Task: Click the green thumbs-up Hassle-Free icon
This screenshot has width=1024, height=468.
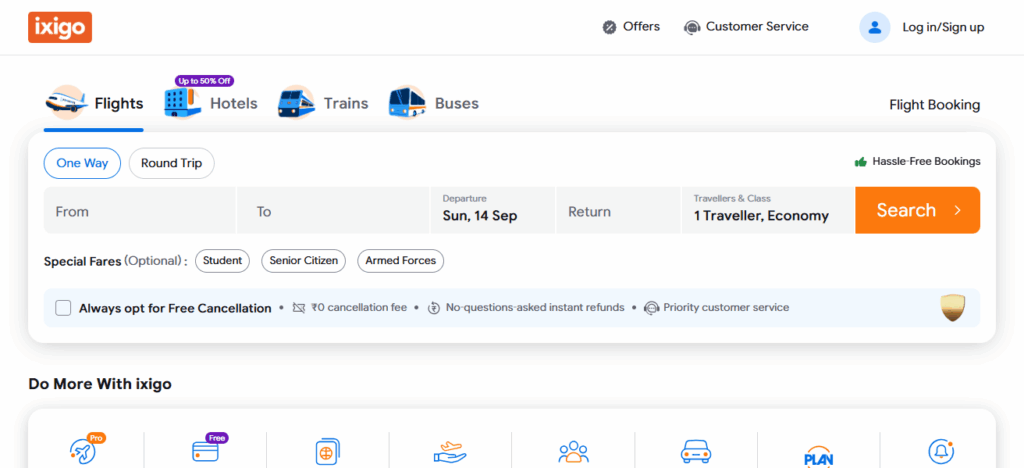Action: coord(861,161)
